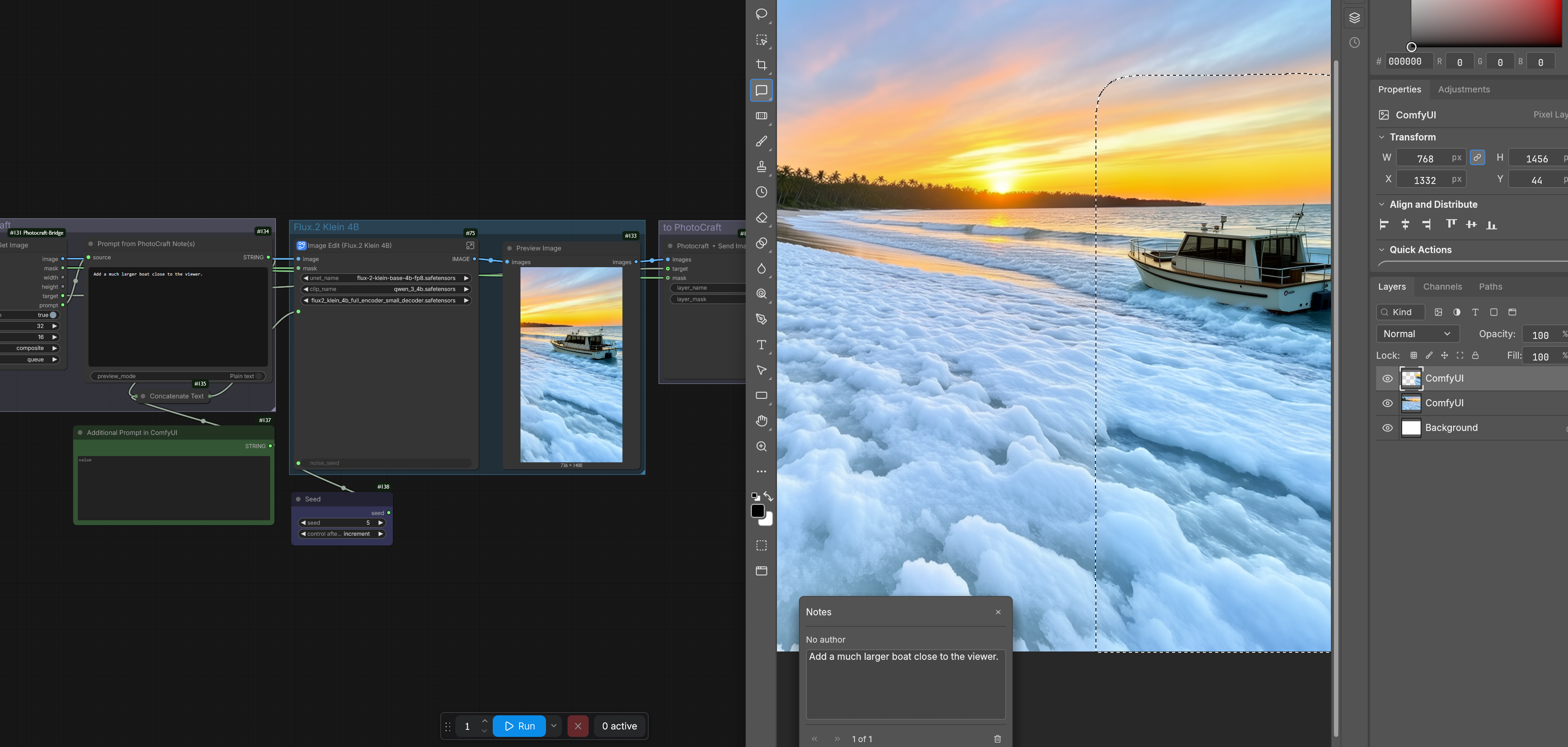Click inside the color picker gradient field
The image size is (1568, 747).
point(1487,23)
